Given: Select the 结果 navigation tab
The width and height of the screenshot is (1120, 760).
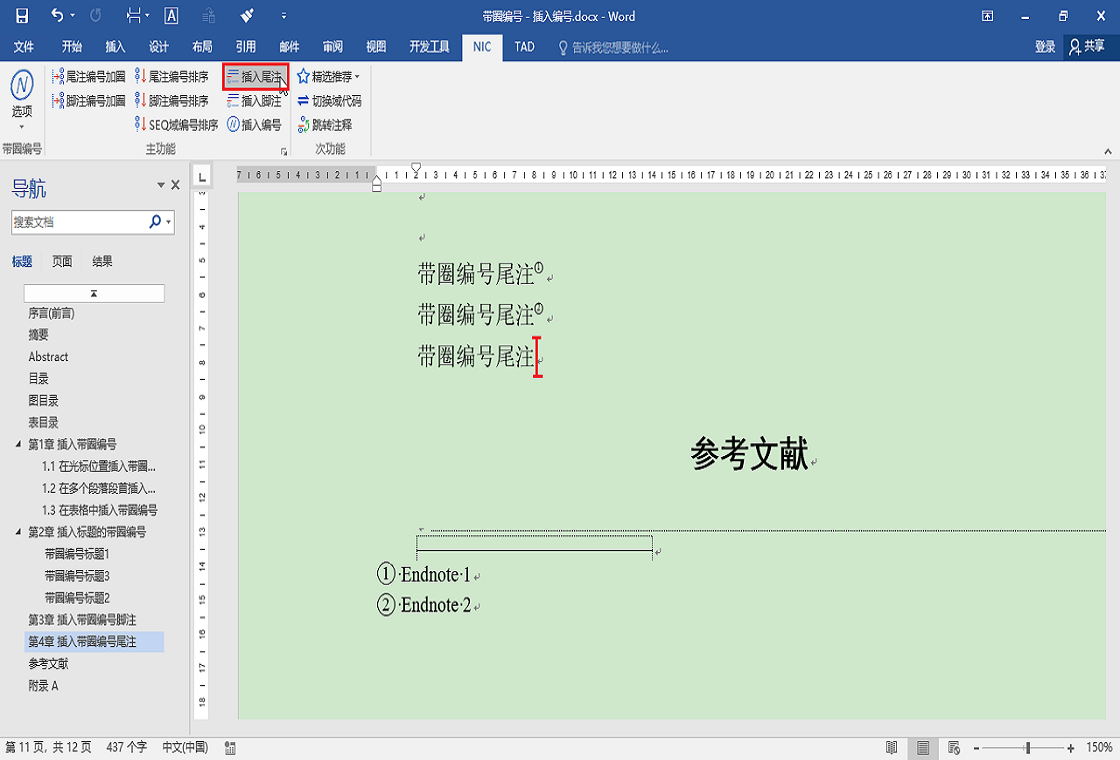Looking at the screenshot, I should [x=102, y=261].
